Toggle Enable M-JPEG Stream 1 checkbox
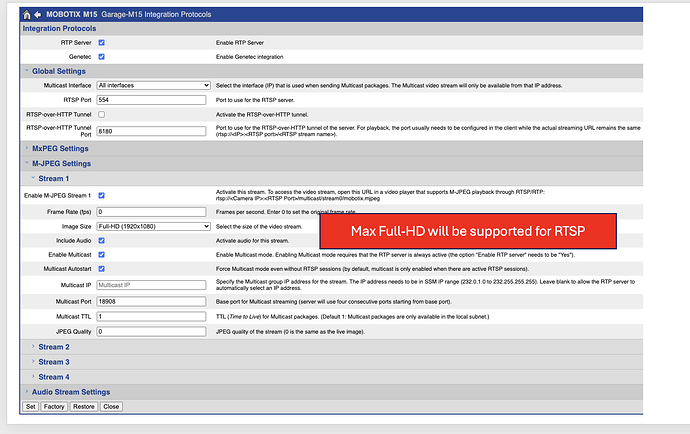690x434 pixels. click(102, 195)
